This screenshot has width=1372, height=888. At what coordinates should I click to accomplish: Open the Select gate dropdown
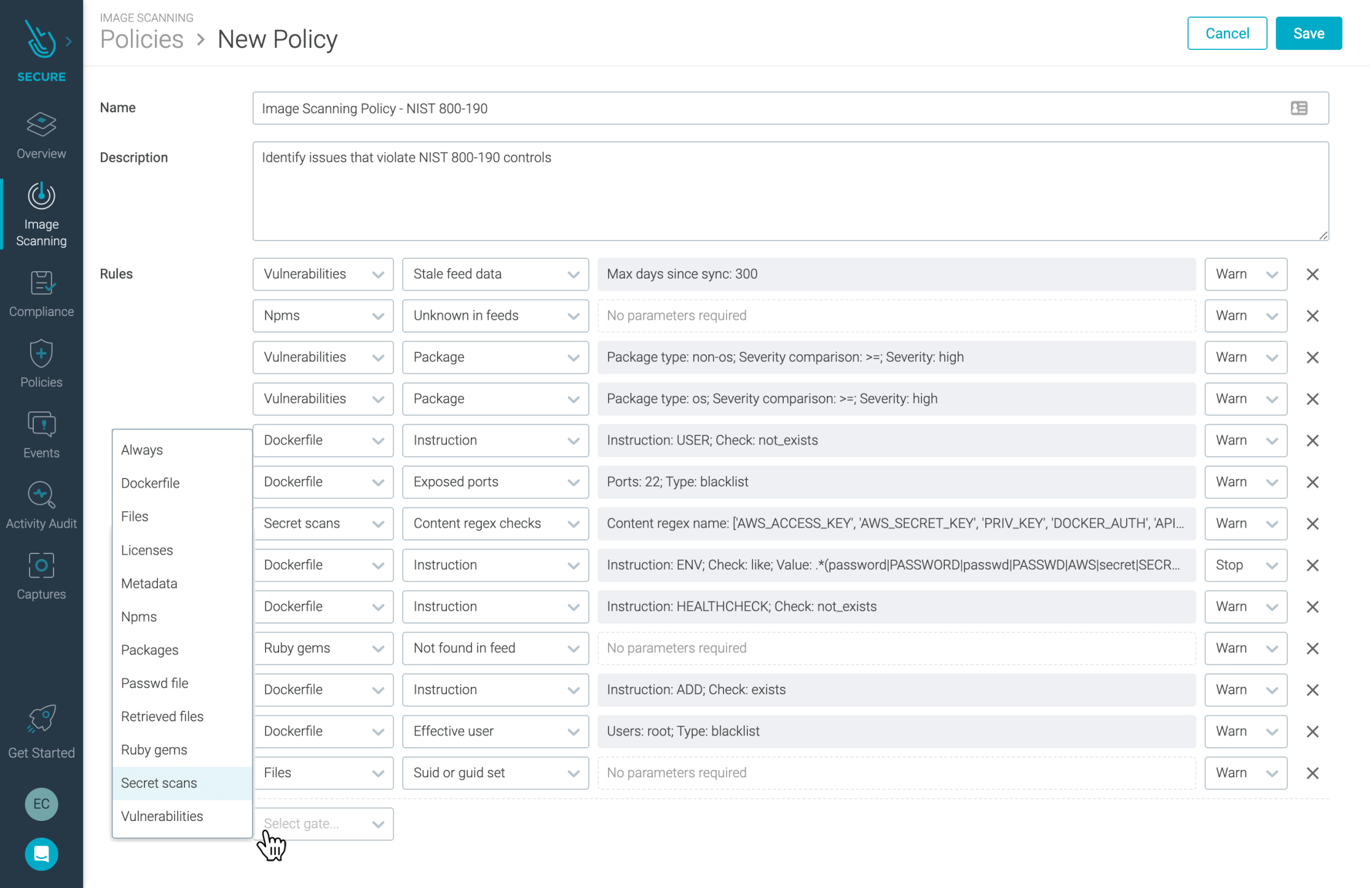pos(323,823)
